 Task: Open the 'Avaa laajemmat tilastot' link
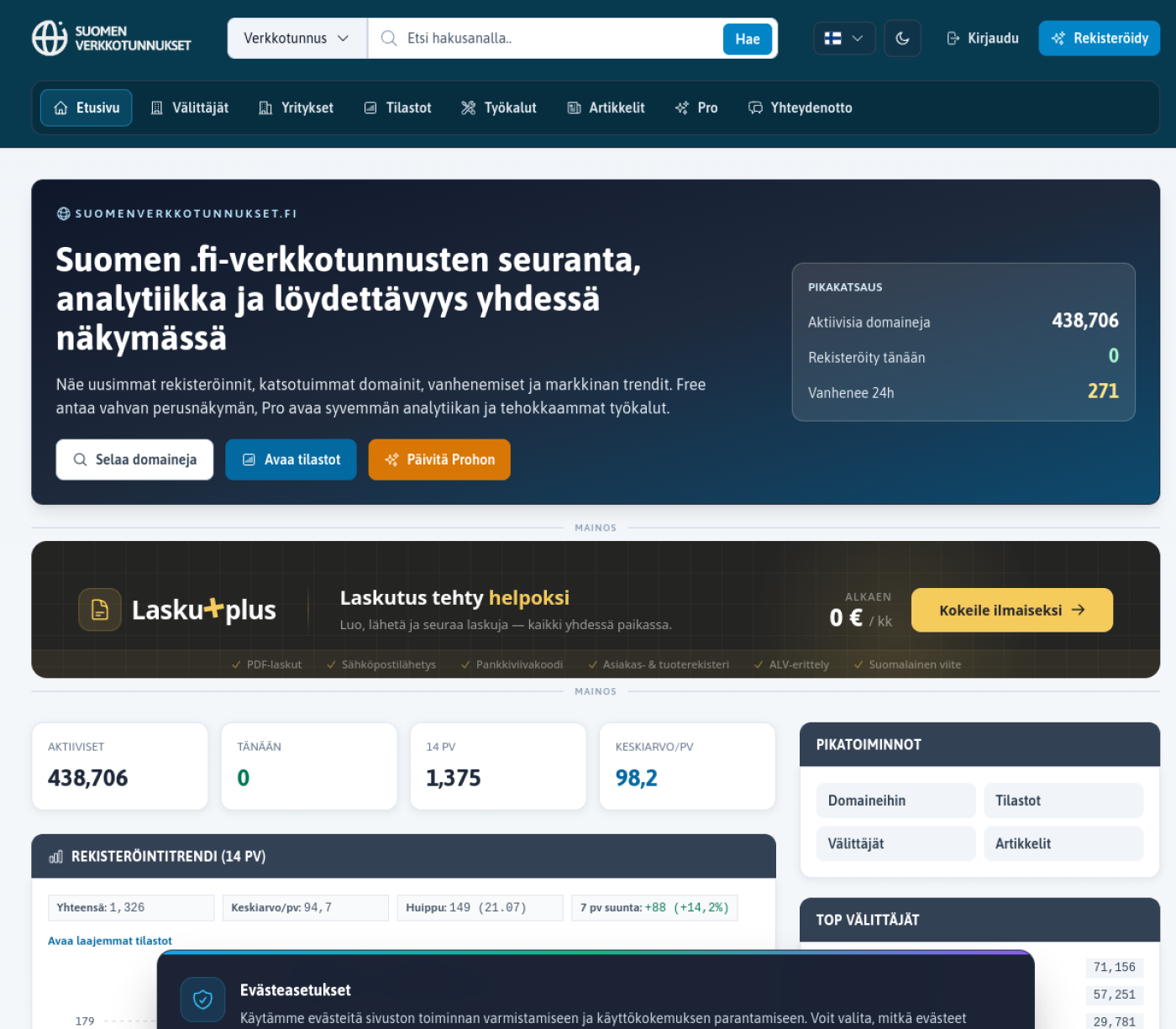click(110, 941)
